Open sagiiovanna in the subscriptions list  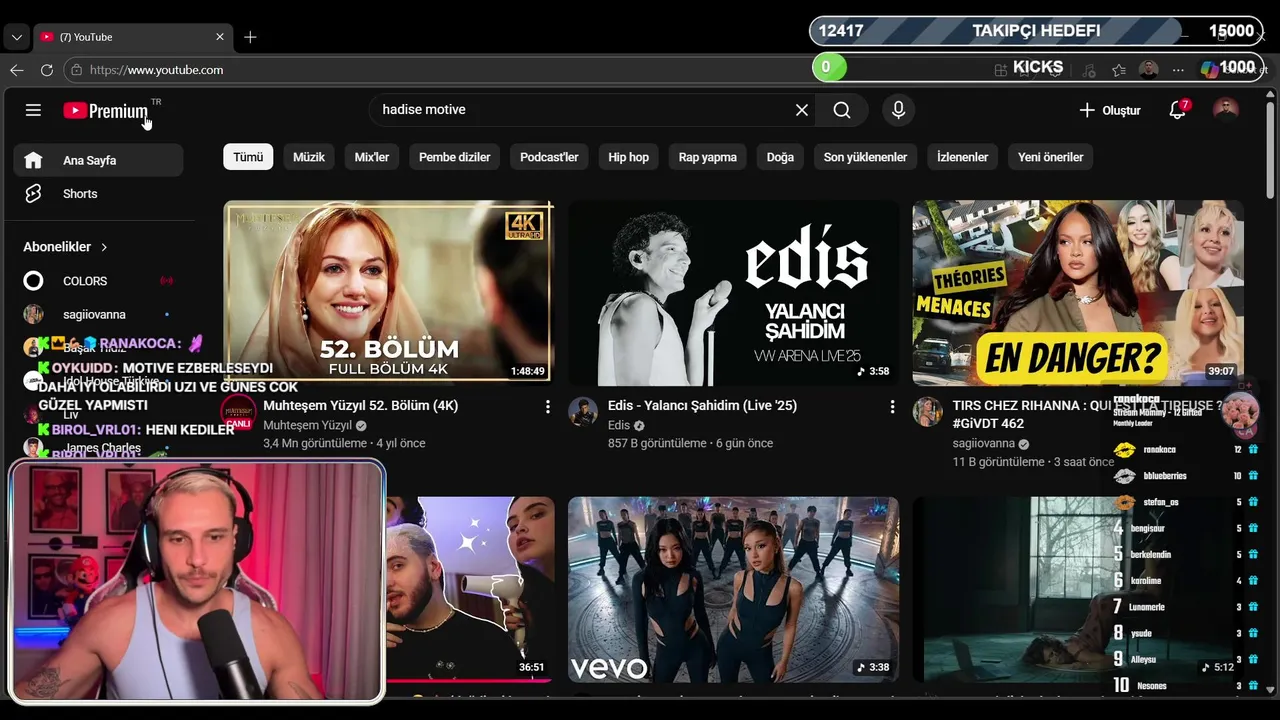point(94,314)
